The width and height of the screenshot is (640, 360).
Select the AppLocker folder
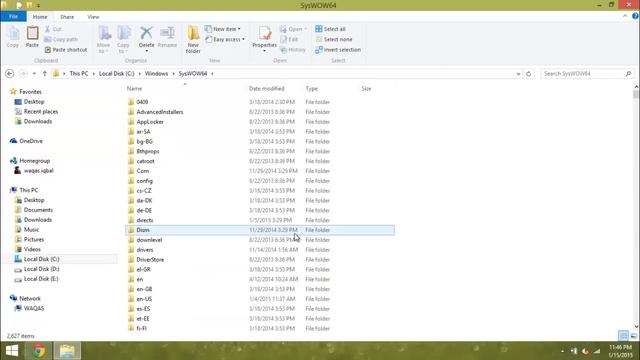[150, 122]
